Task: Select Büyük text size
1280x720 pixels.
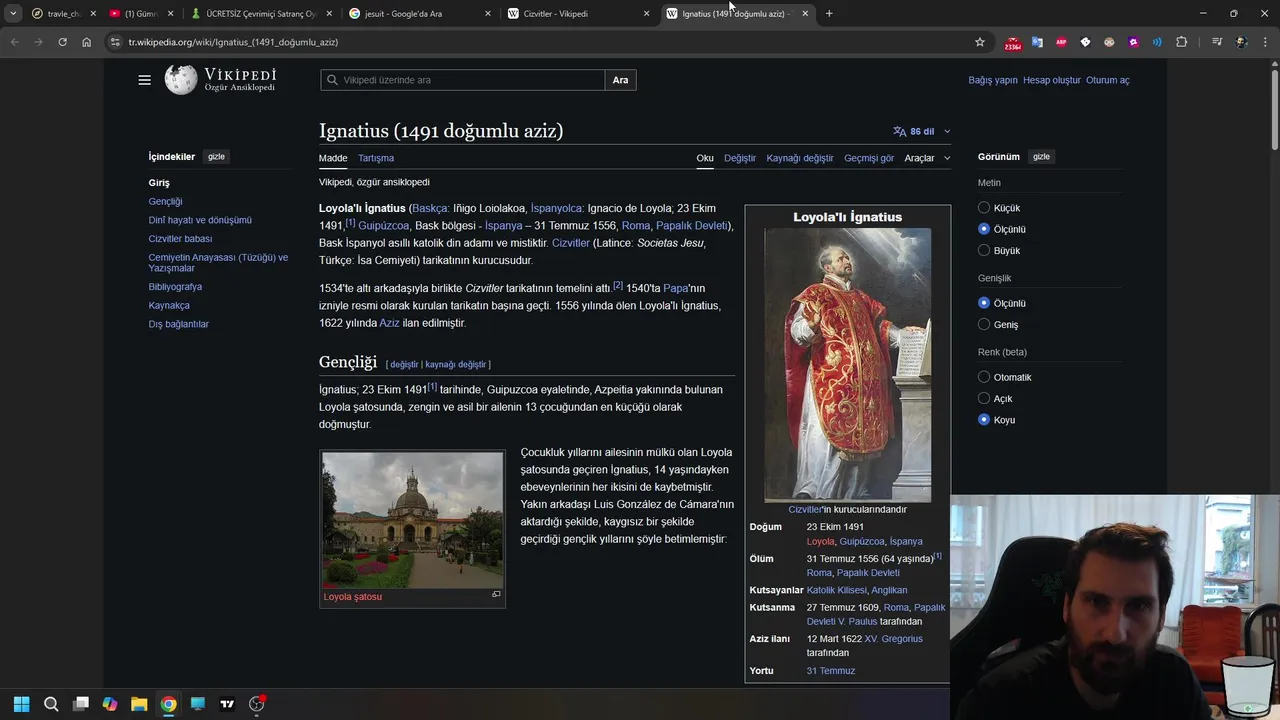Action: (984, 251)
